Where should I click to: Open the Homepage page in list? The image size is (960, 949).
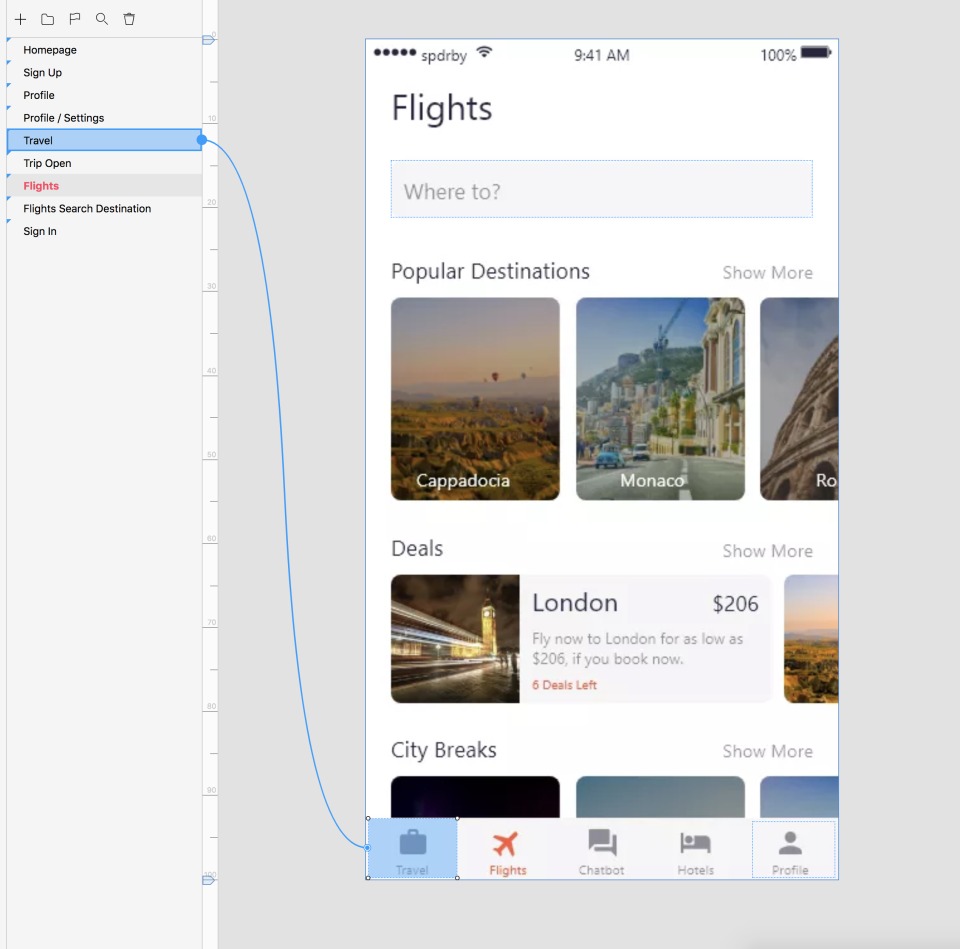50,50
